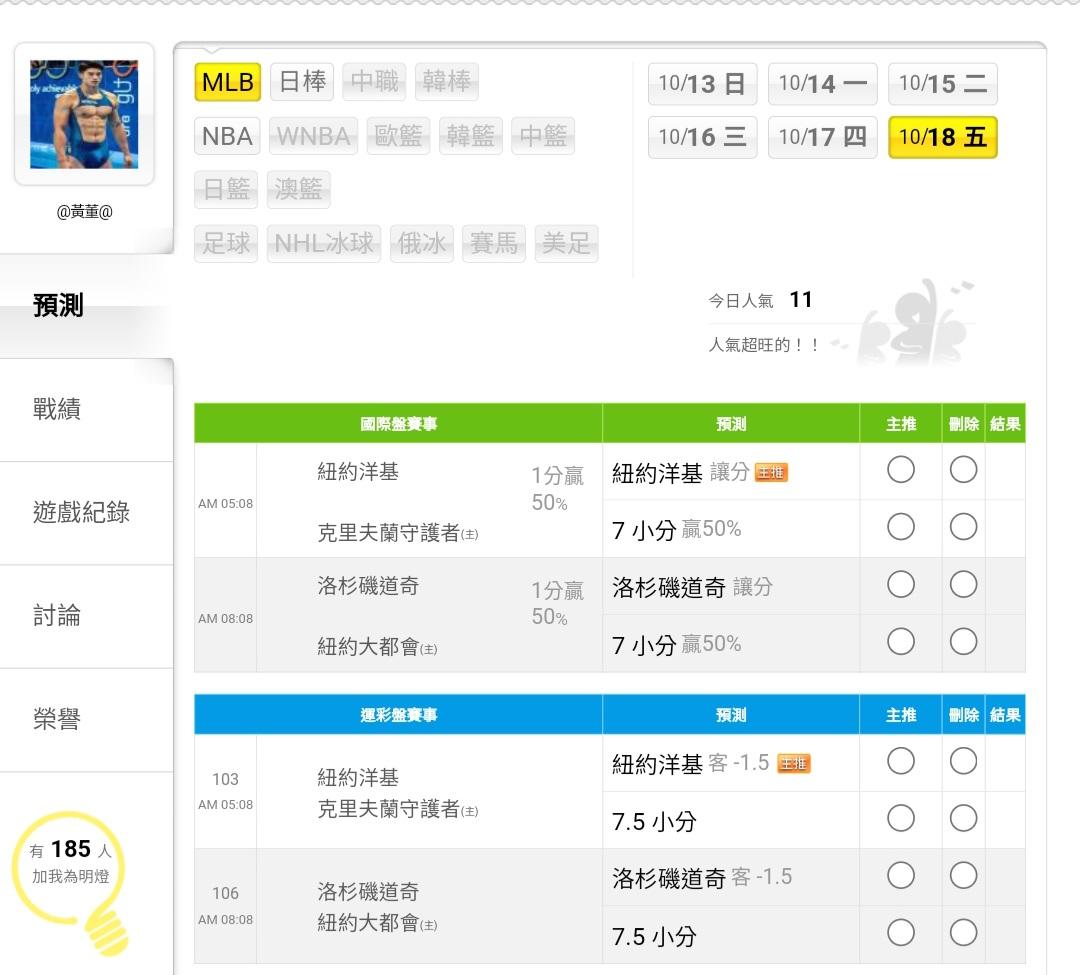1080x975 pixels.
Task: Click game number 103
Action: point(225,779)
